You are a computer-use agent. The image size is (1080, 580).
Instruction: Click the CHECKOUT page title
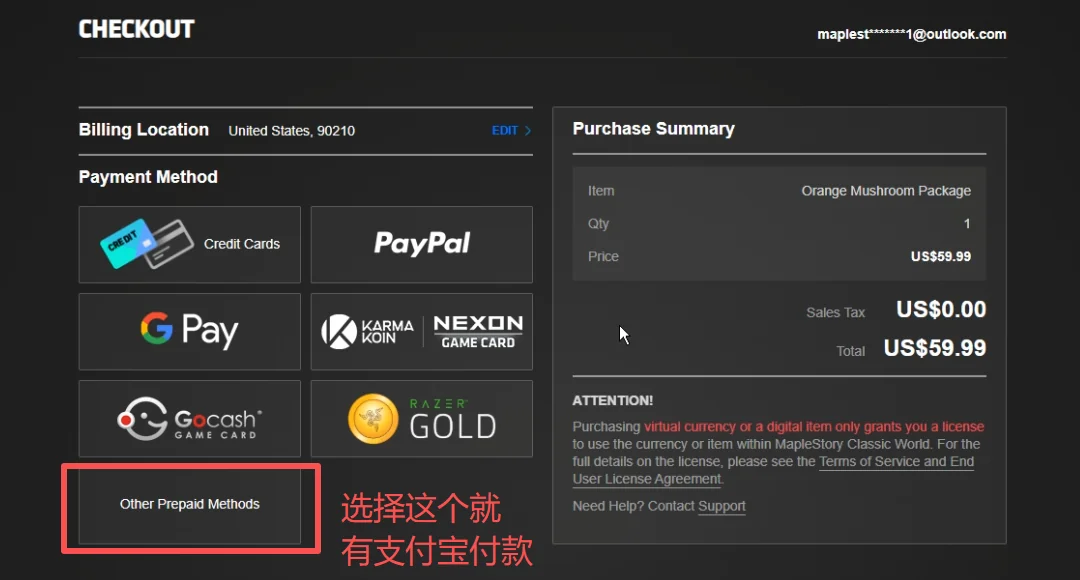pyautogui.click(x=136, y=29)
